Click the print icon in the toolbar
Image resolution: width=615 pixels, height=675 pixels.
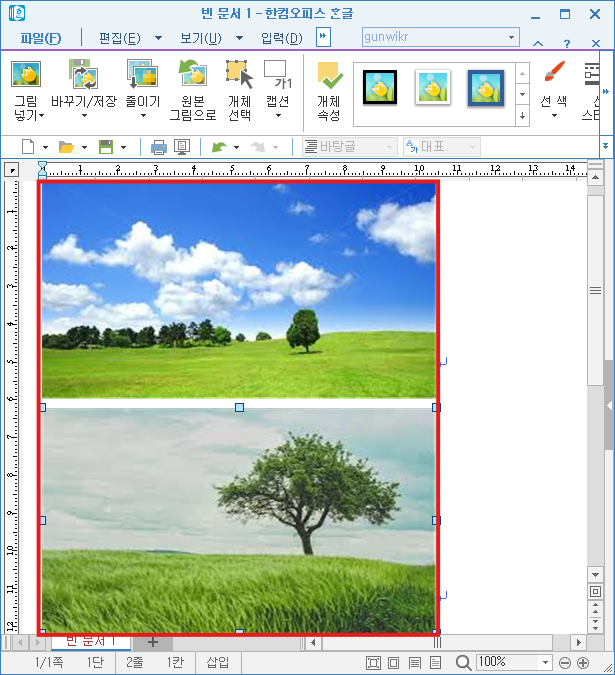[x=158, y=147]
